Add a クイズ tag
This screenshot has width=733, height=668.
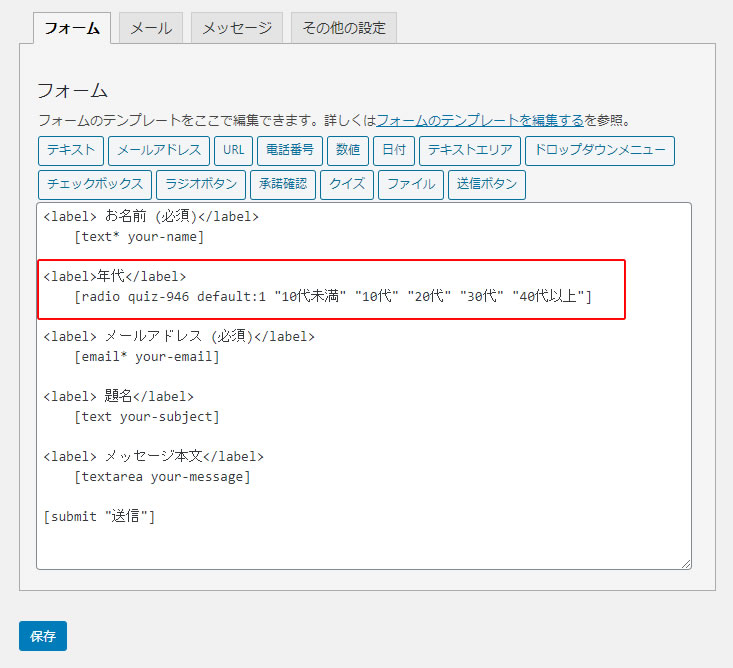coord(347,185)
